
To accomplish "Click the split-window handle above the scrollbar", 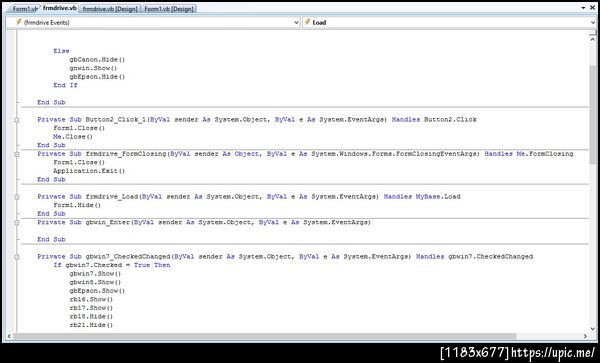I will click(593, 33).
